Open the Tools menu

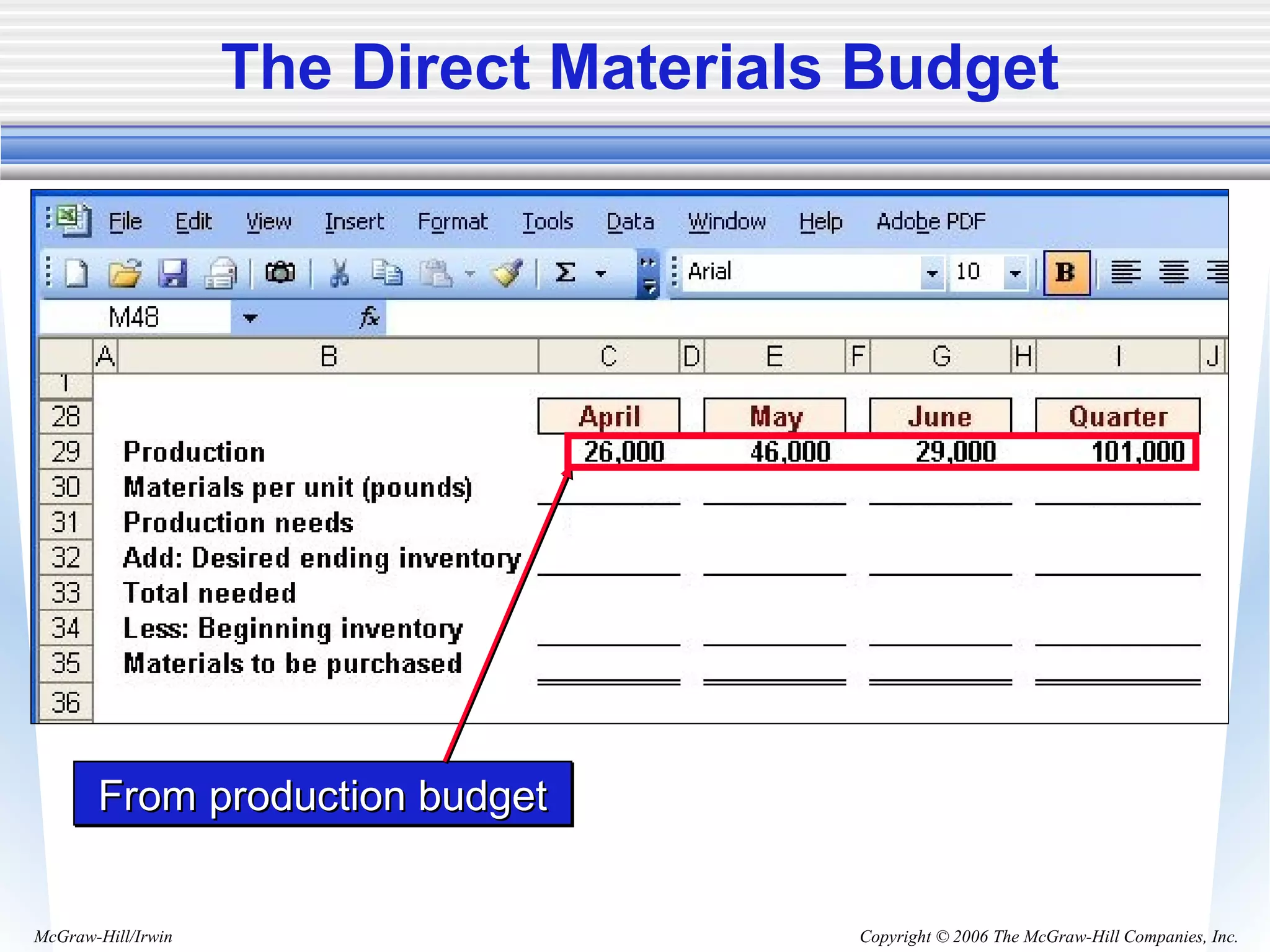[547, 221]
